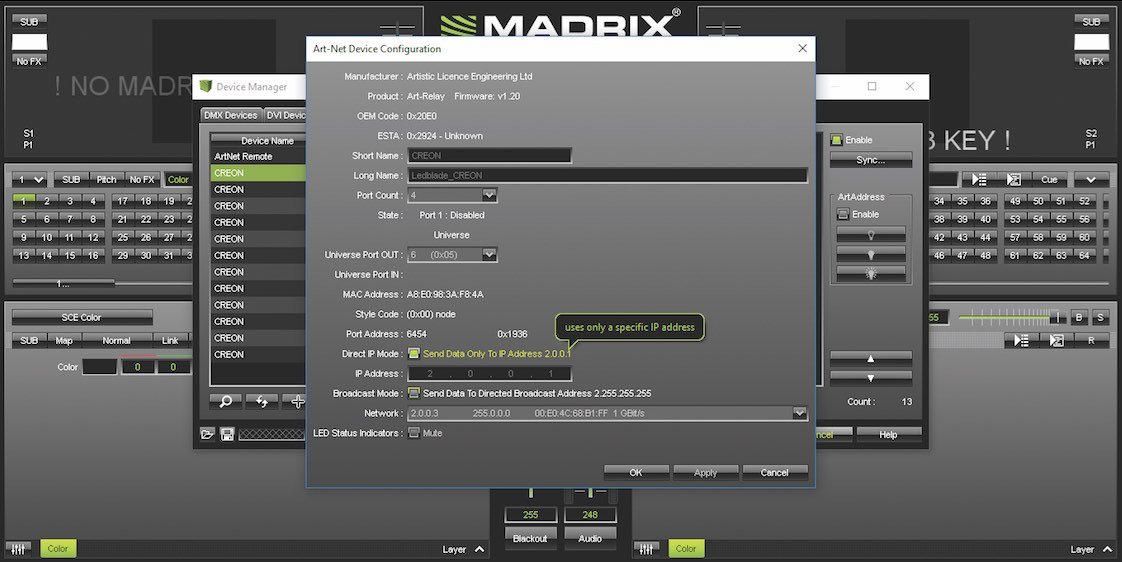1122x562 pixels.
Task: Click the Apply button
Action: 706,473
